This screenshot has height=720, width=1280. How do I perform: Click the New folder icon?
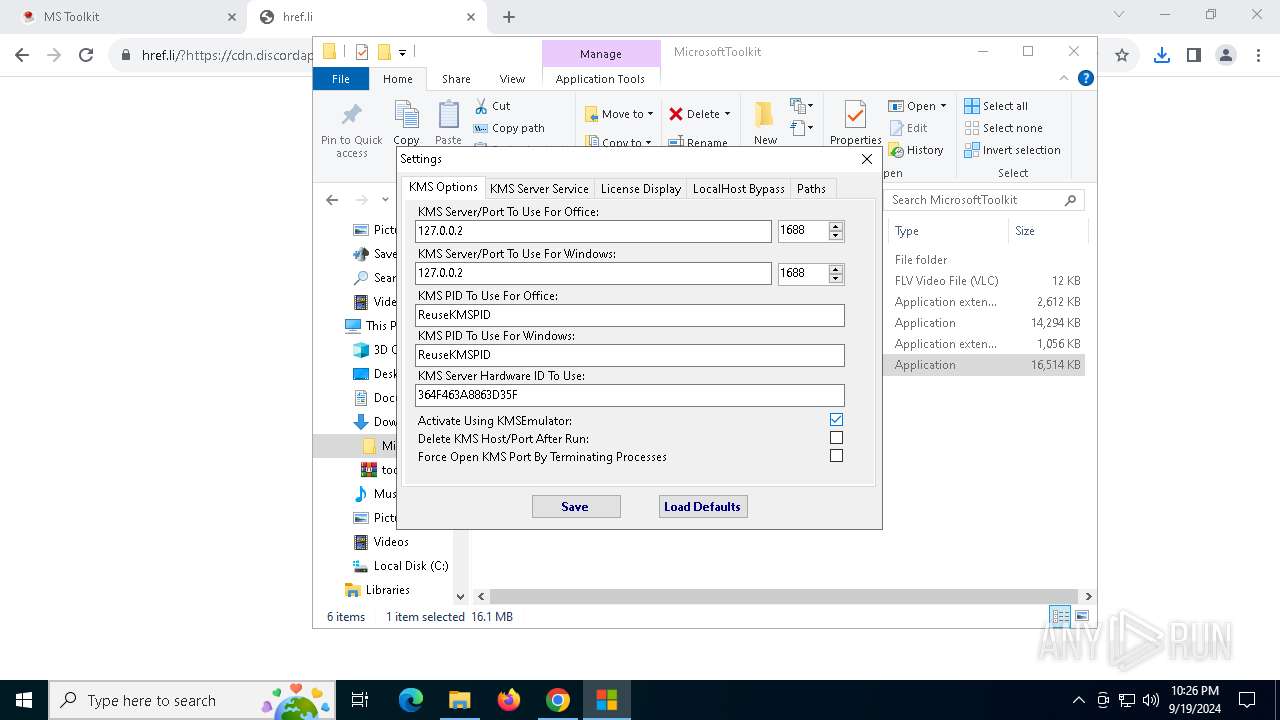765,114
